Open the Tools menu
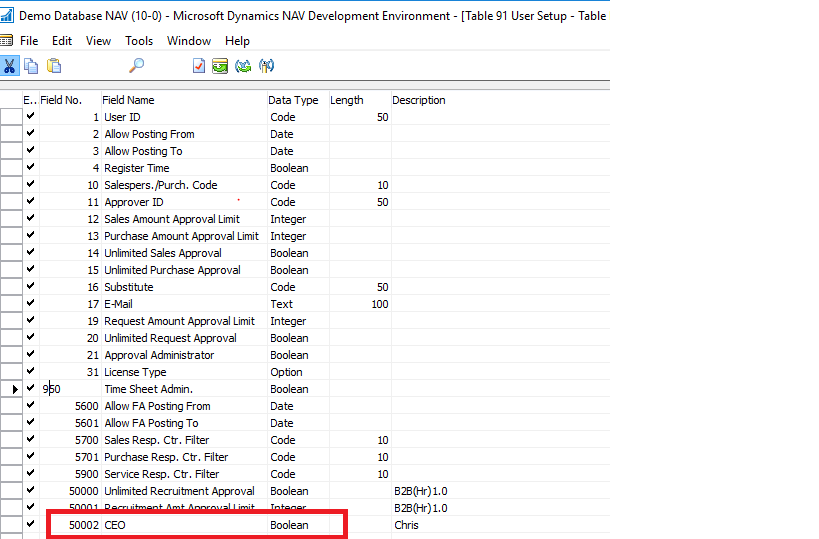This screenshot has width=819, height=539. tap(139, 41)
